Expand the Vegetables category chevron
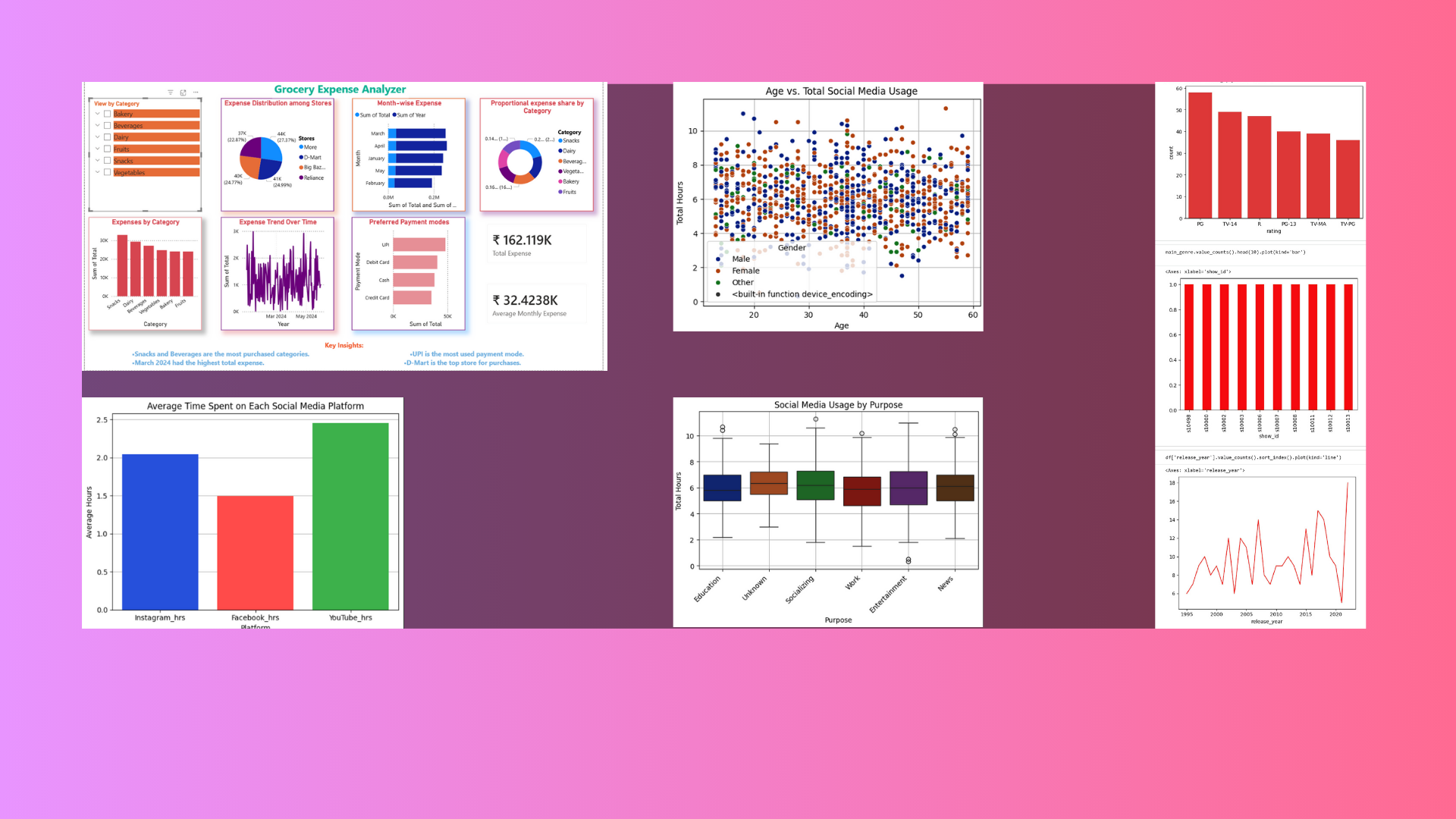 click(x=98, y=172)
